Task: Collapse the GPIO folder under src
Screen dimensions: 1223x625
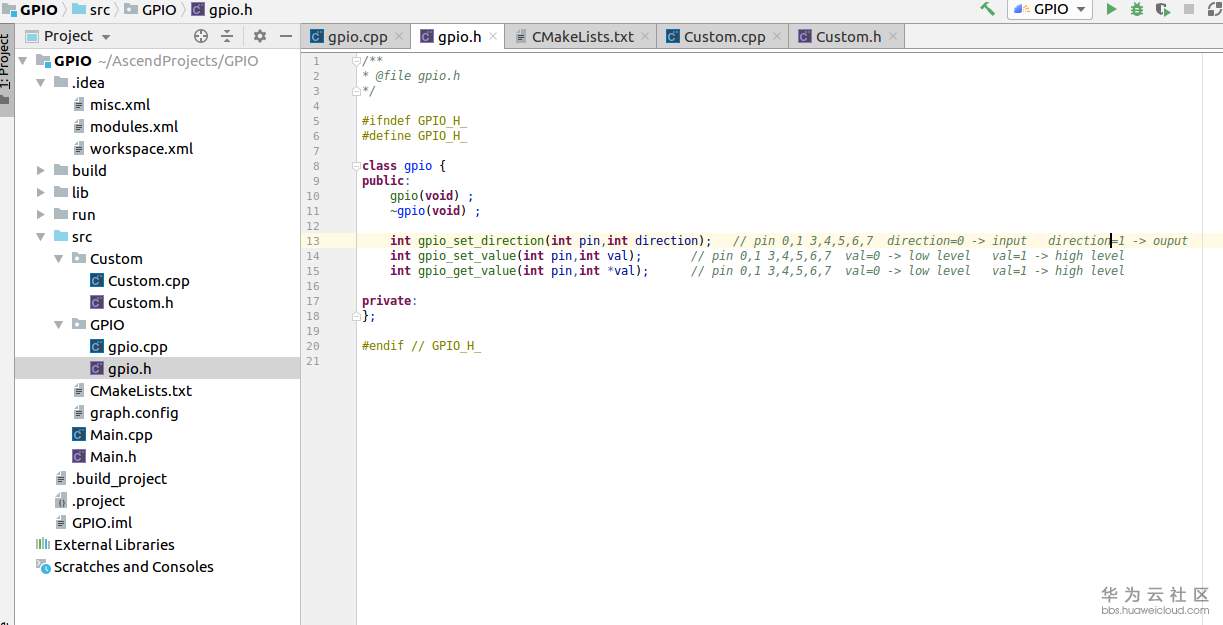Action: point(59,325)
